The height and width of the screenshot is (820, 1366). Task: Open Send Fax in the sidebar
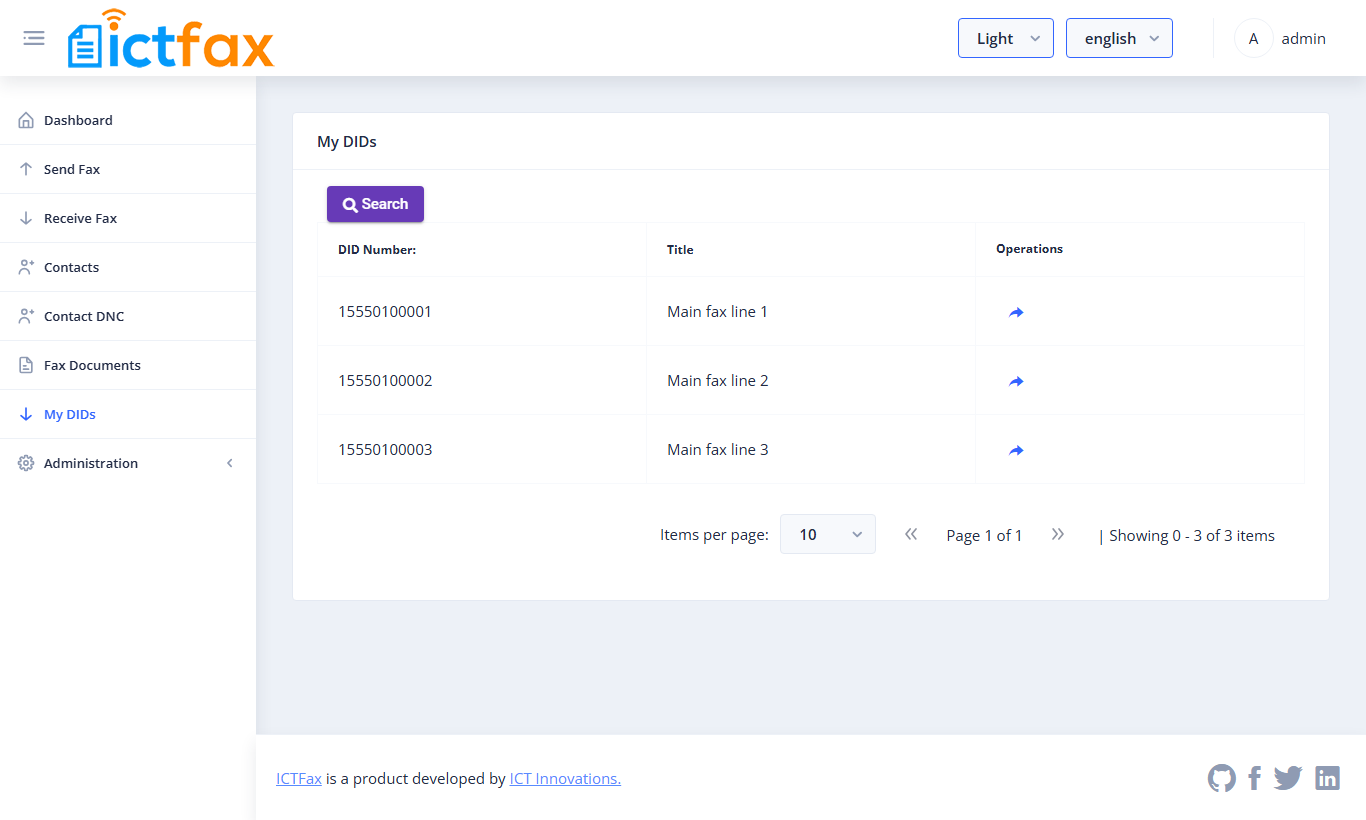pyautogui.click(x=128, y=169)
